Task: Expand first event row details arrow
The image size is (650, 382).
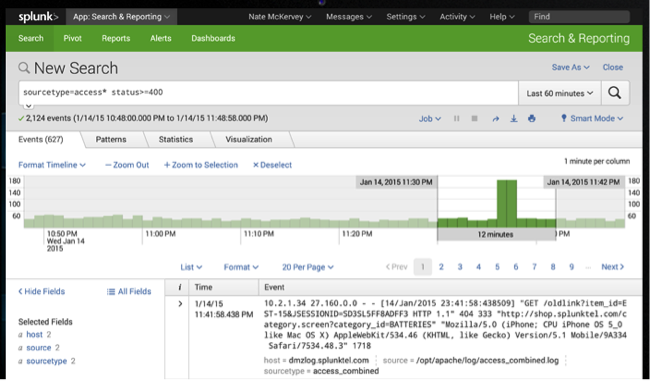Action: click(x=180, y=304)
